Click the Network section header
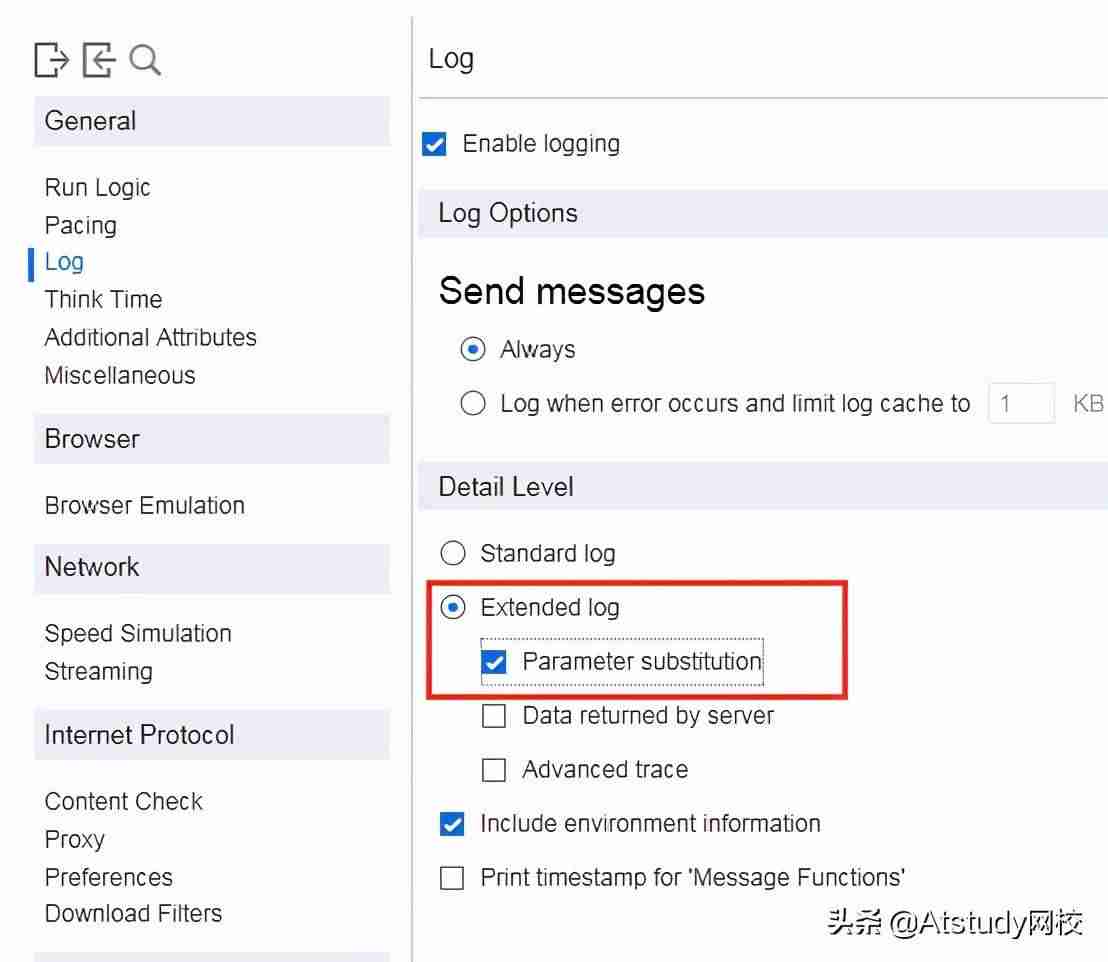 [212, 568]
